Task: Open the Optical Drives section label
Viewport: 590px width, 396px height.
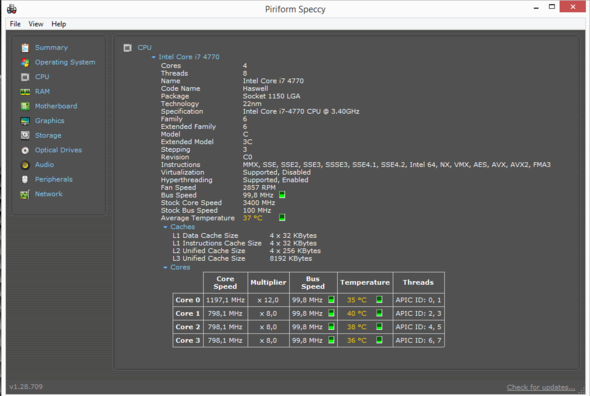Action: click(x=58, y=150)
